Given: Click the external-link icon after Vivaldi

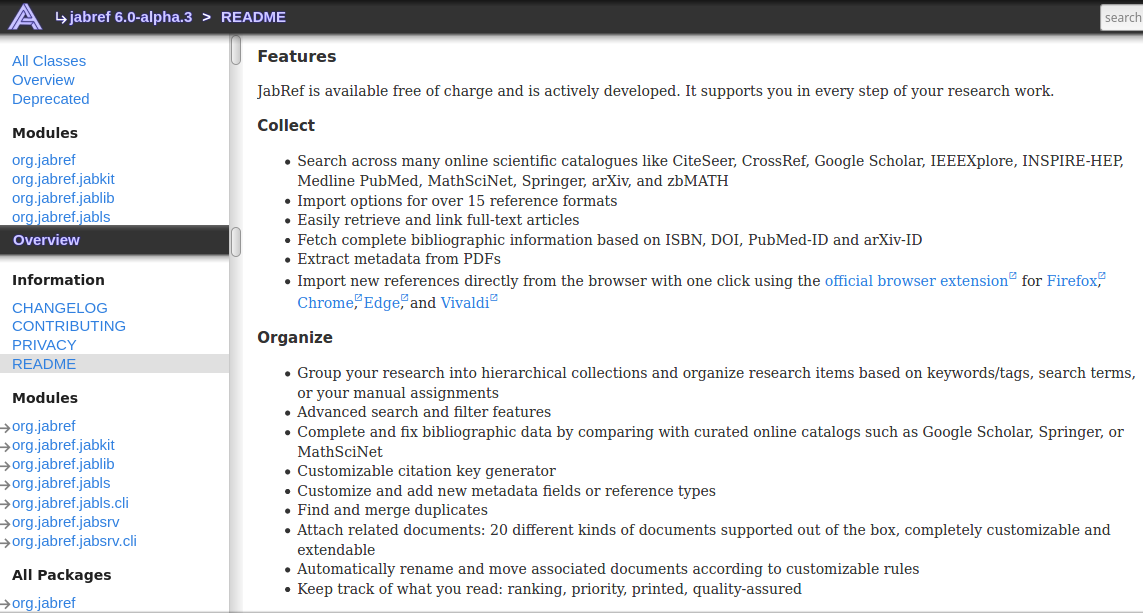Looking at the screenshot, I should [494, 299].
